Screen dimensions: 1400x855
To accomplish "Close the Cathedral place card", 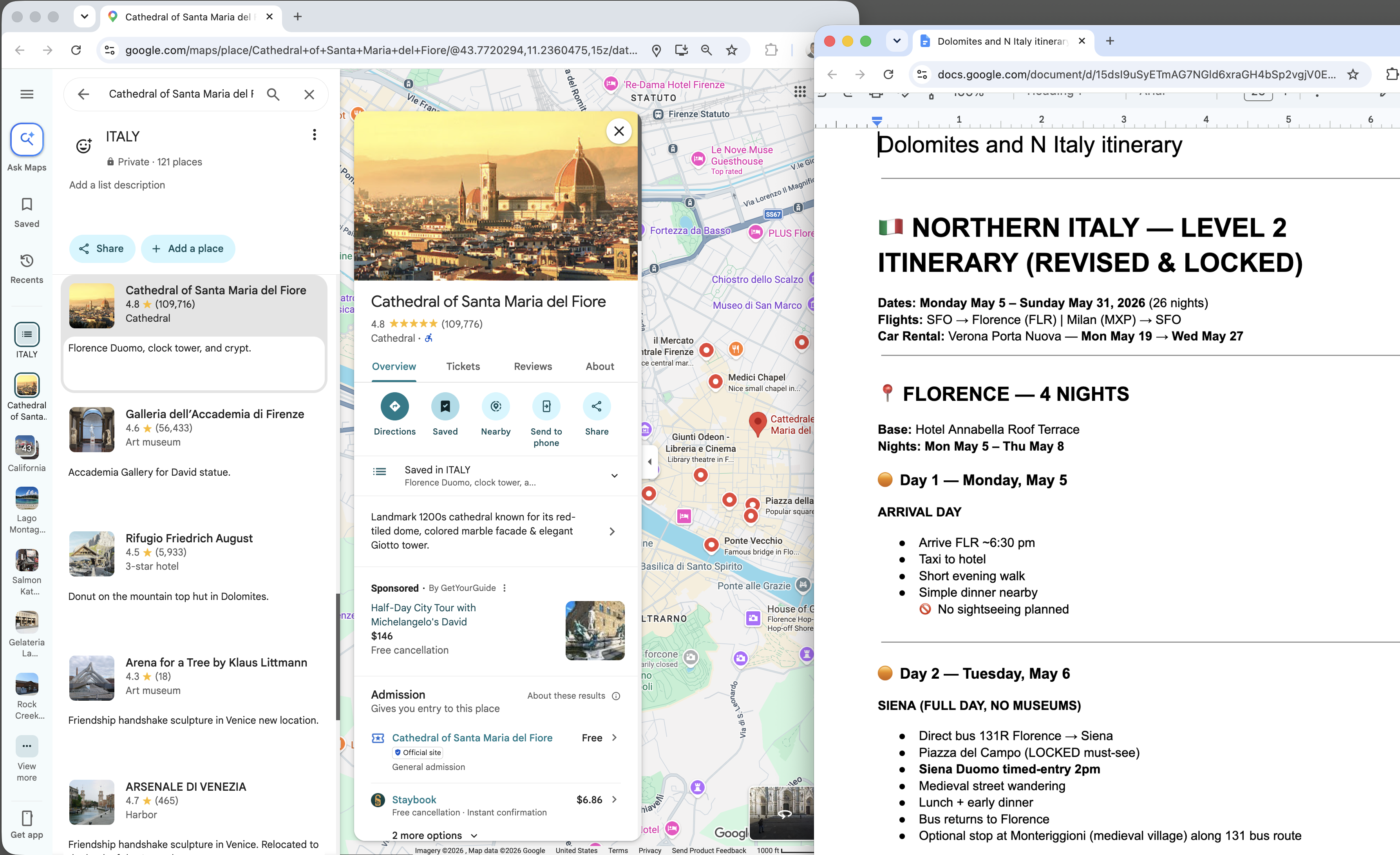I will pyautogui.click(x=619, y=131).
